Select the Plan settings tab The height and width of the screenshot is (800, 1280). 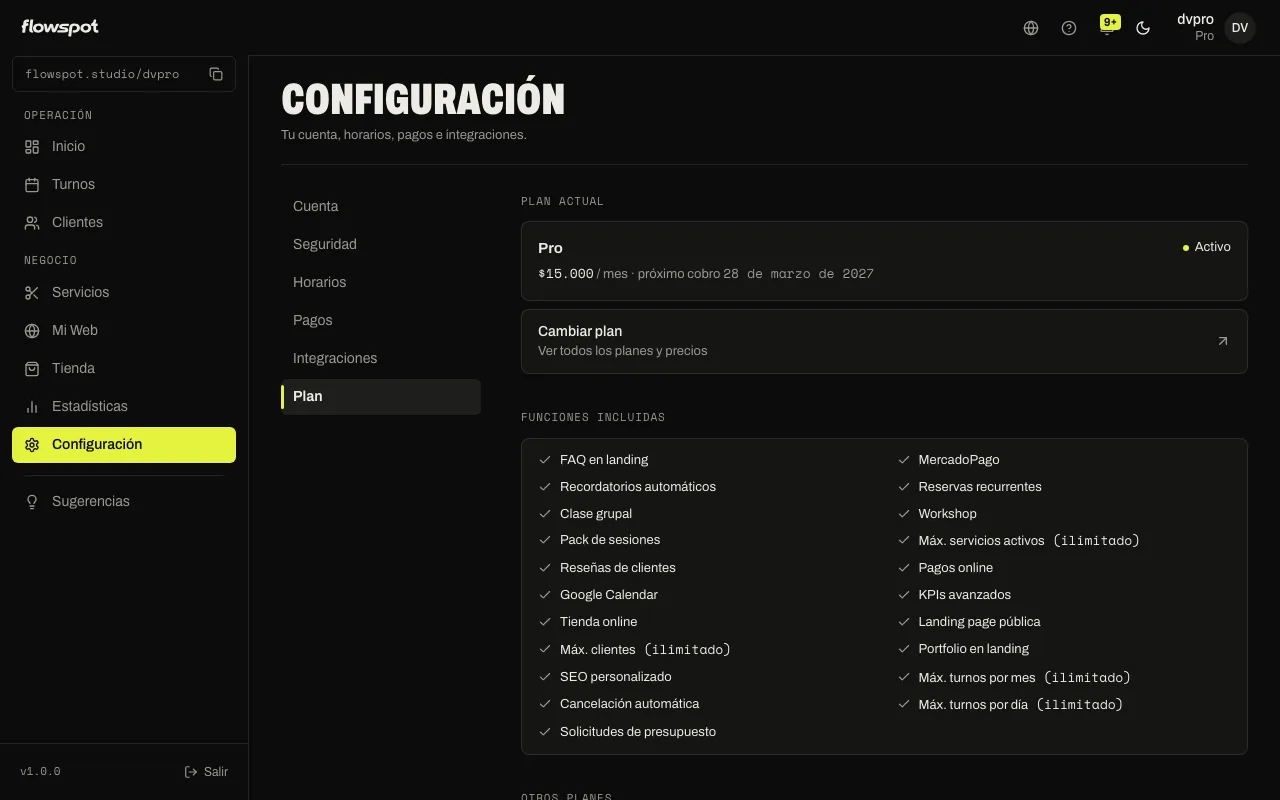pyautogui.click(x=381, y=396)
